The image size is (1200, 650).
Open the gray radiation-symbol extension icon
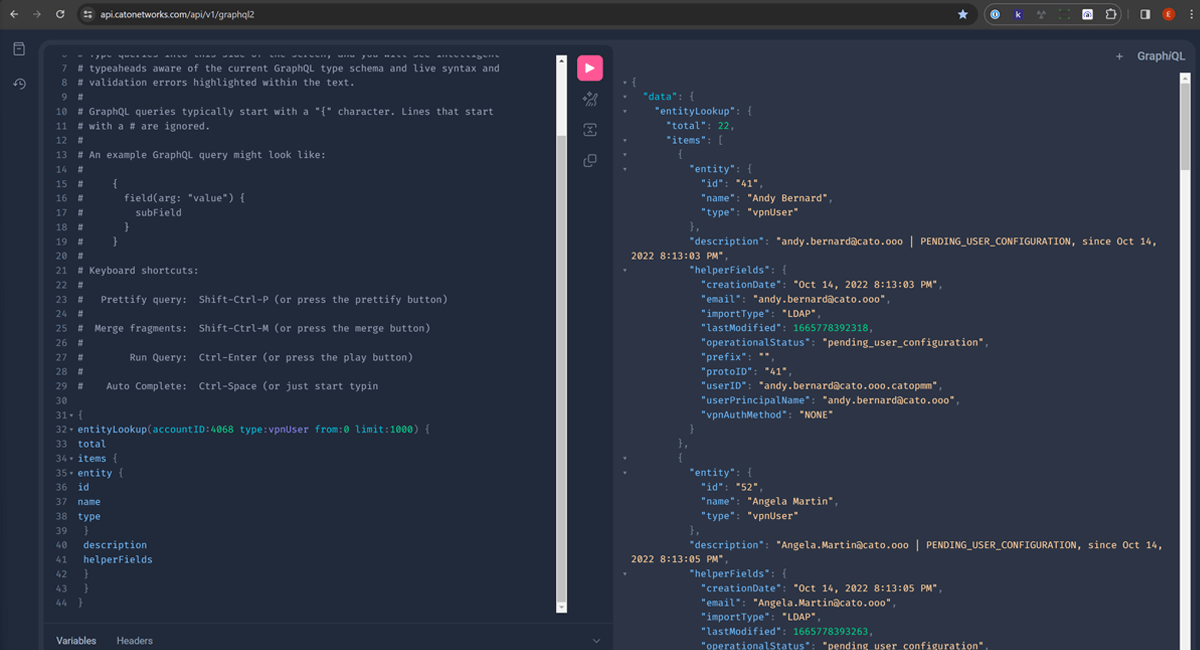click(1041, 15)
